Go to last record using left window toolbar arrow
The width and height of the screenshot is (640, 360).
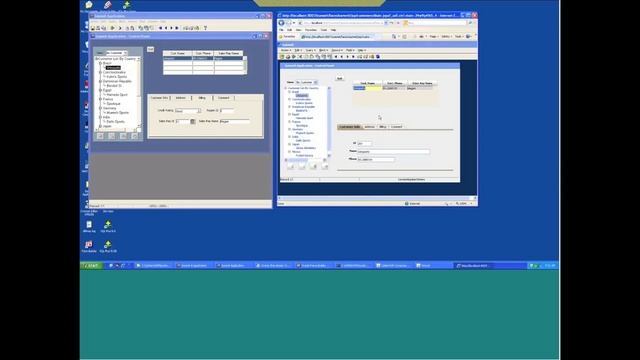point(177,28)
